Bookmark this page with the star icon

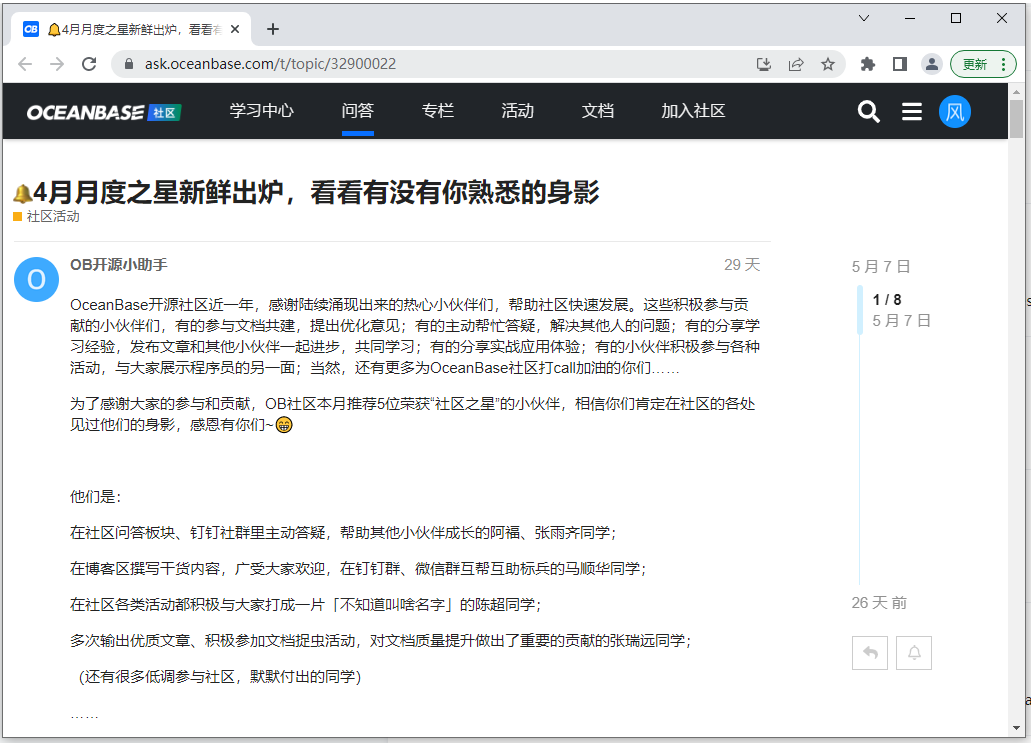[x=828, y=64]
